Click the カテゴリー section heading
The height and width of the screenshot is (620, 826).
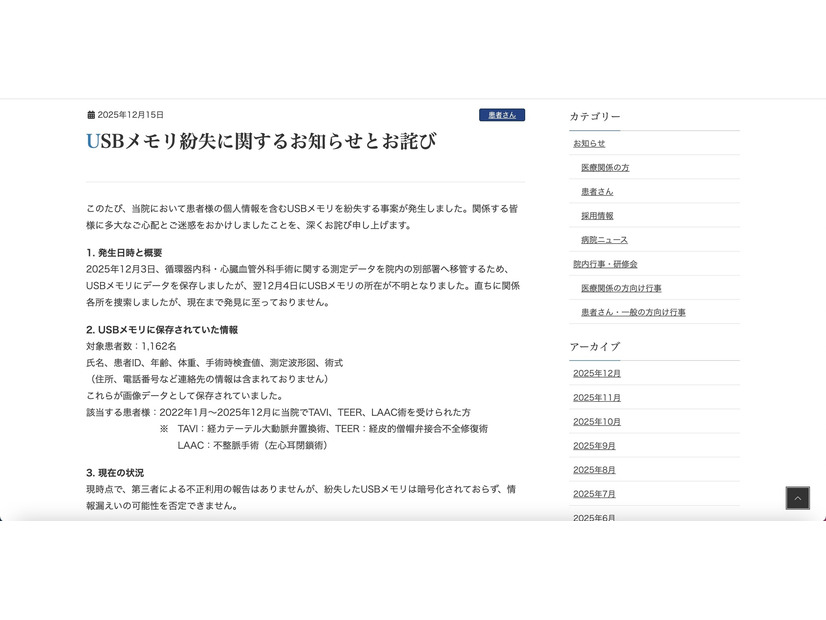coord(596,116)
